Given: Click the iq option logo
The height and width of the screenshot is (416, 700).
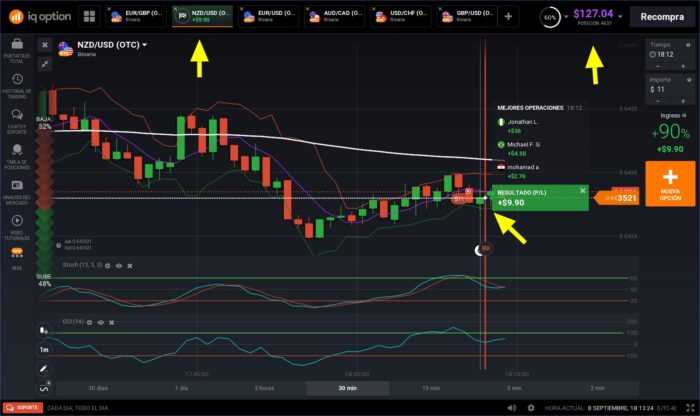Looking at the screenshot, I should [40, 17].
